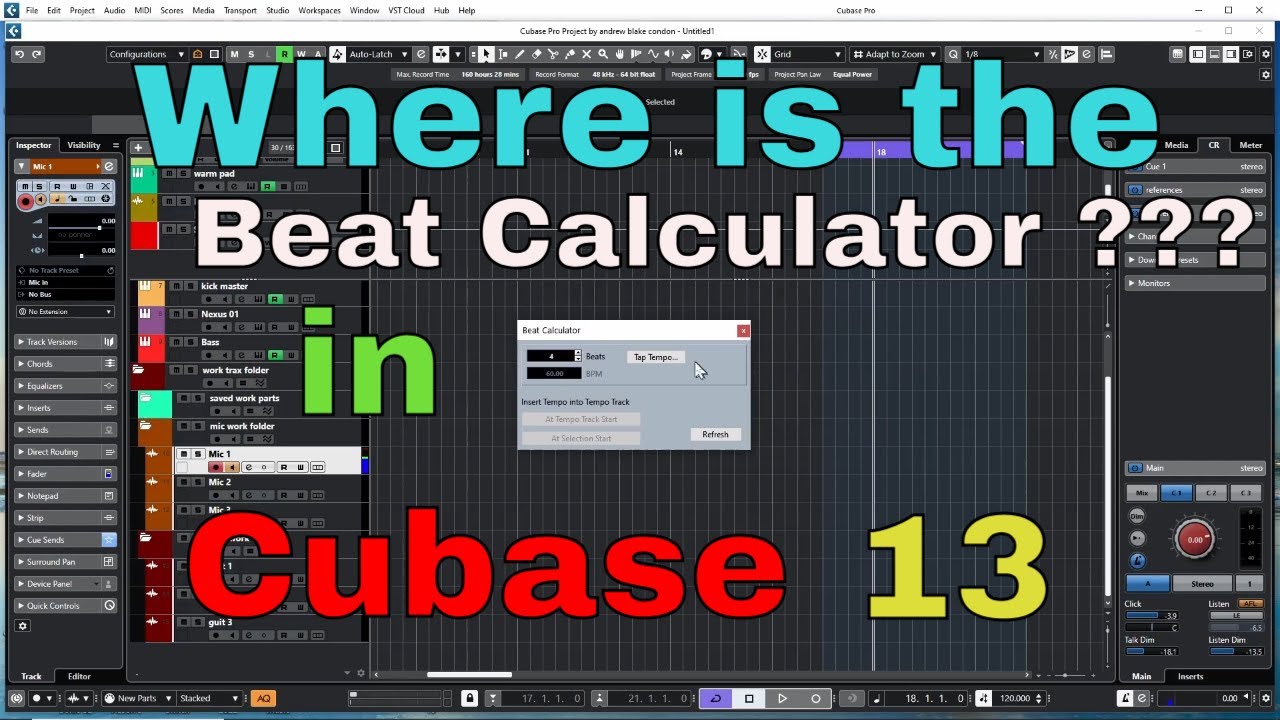The height and width of the screenshot is (720, 1280).
Task: Toggle the Cycle loop button in transport
Action: click(716, 698)
